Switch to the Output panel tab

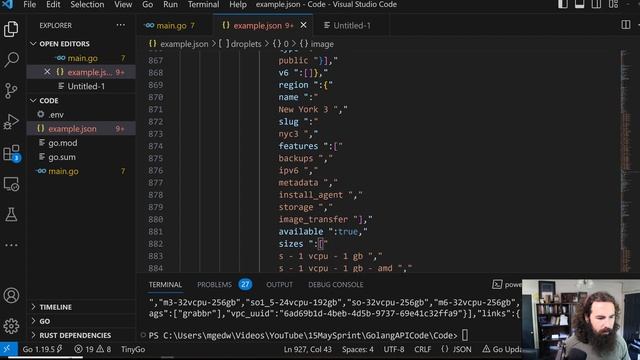click(x=279, y=284)
